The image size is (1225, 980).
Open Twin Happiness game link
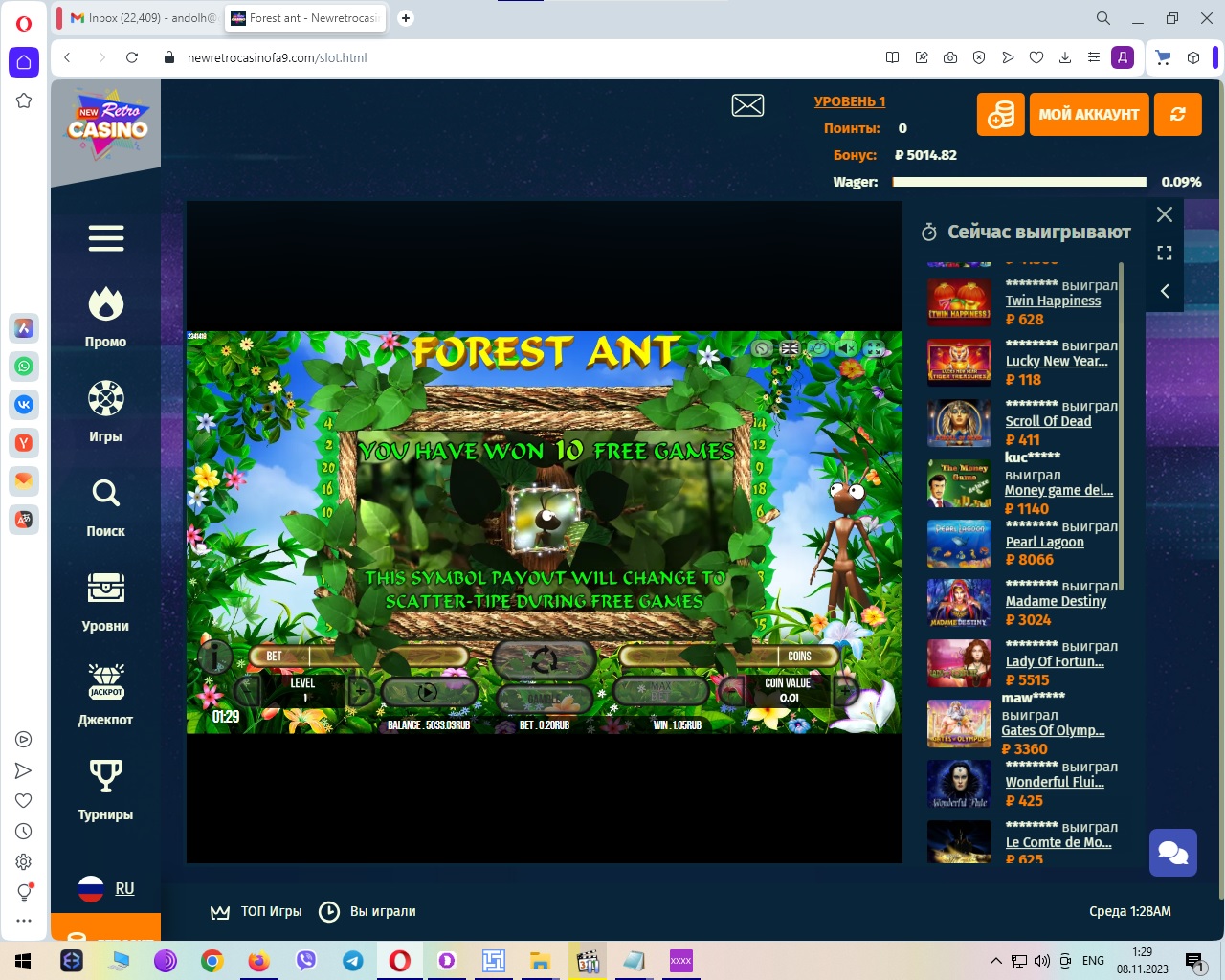pos(1053,301)
